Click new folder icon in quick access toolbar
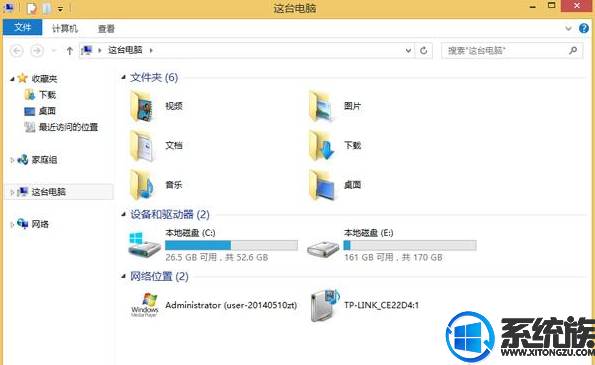The image size is (595, 365). click(x=47, y=8)
